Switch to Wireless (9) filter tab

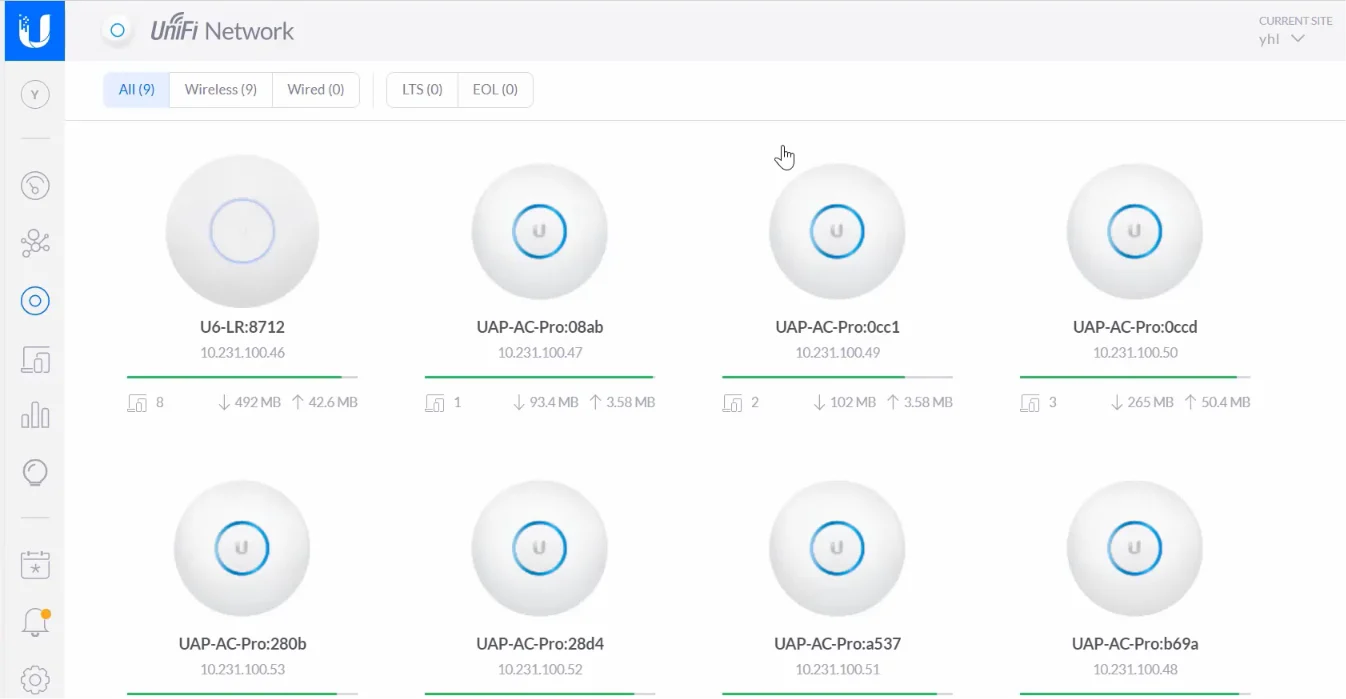[x=221, y=90]
